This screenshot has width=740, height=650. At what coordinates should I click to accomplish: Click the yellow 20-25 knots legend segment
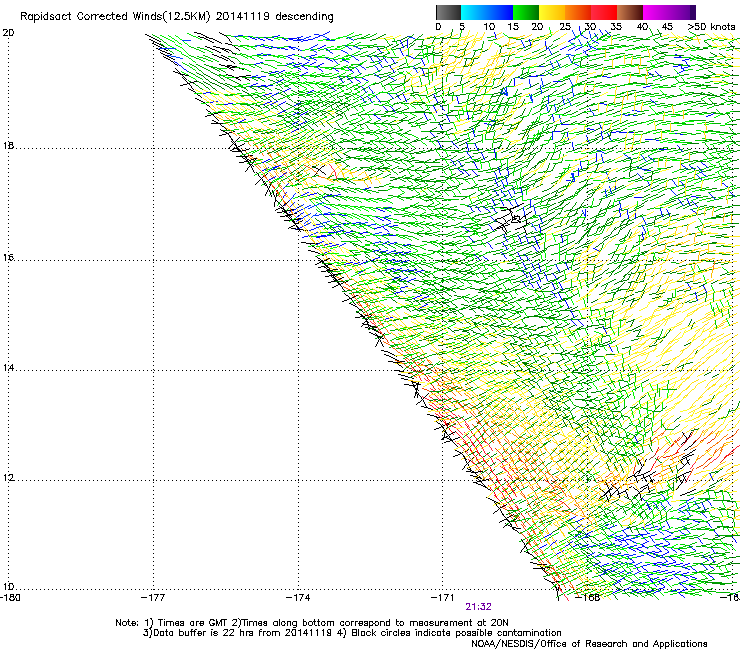coord(552,12)
